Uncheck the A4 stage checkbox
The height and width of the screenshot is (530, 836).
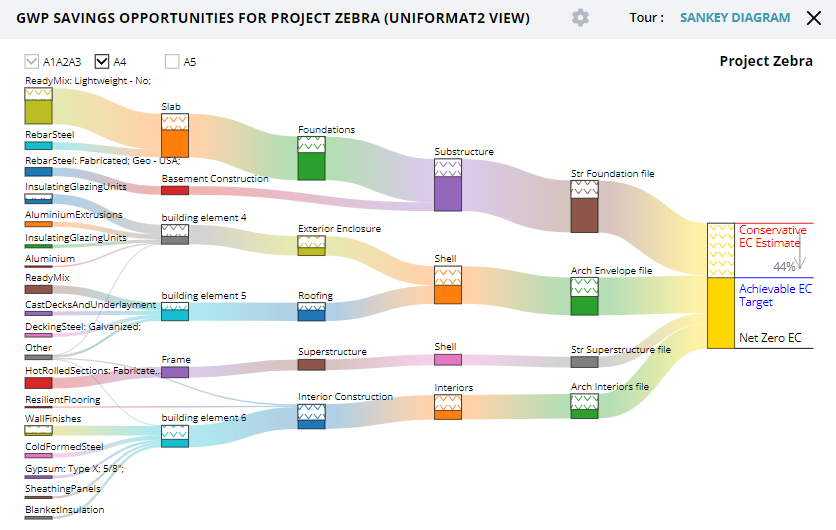pyautogui.click(x=102, y=62)
